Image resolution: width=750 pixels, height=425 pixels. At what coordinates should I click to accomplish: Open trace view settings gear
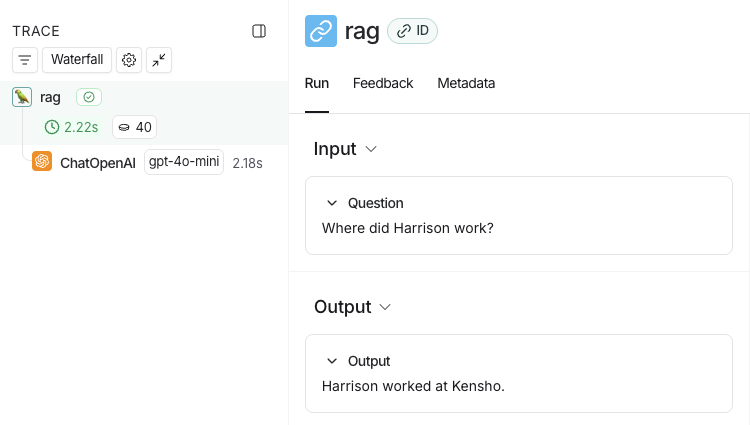(x=129, y=60)
